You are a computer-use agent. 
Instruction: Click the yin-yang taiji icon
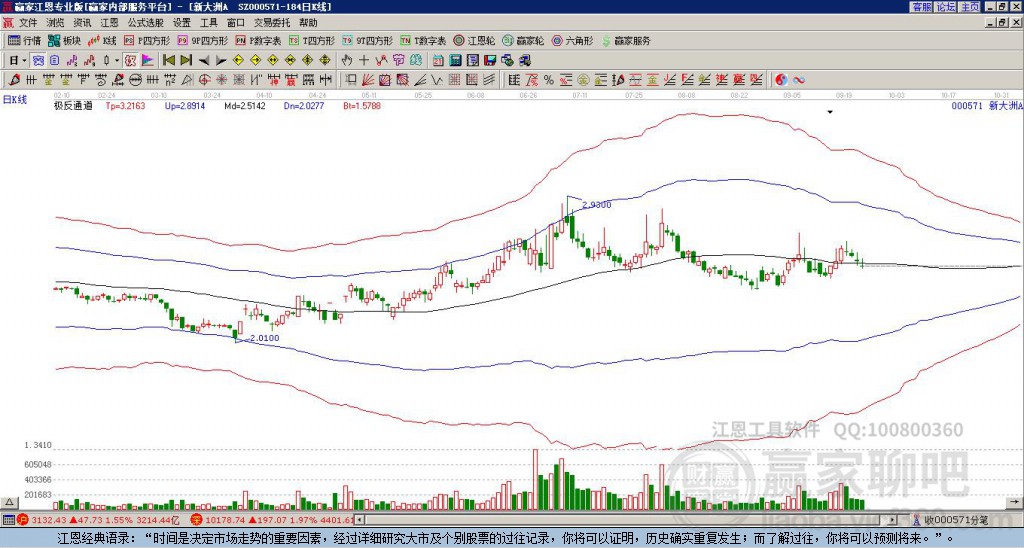tap(781, 80)
